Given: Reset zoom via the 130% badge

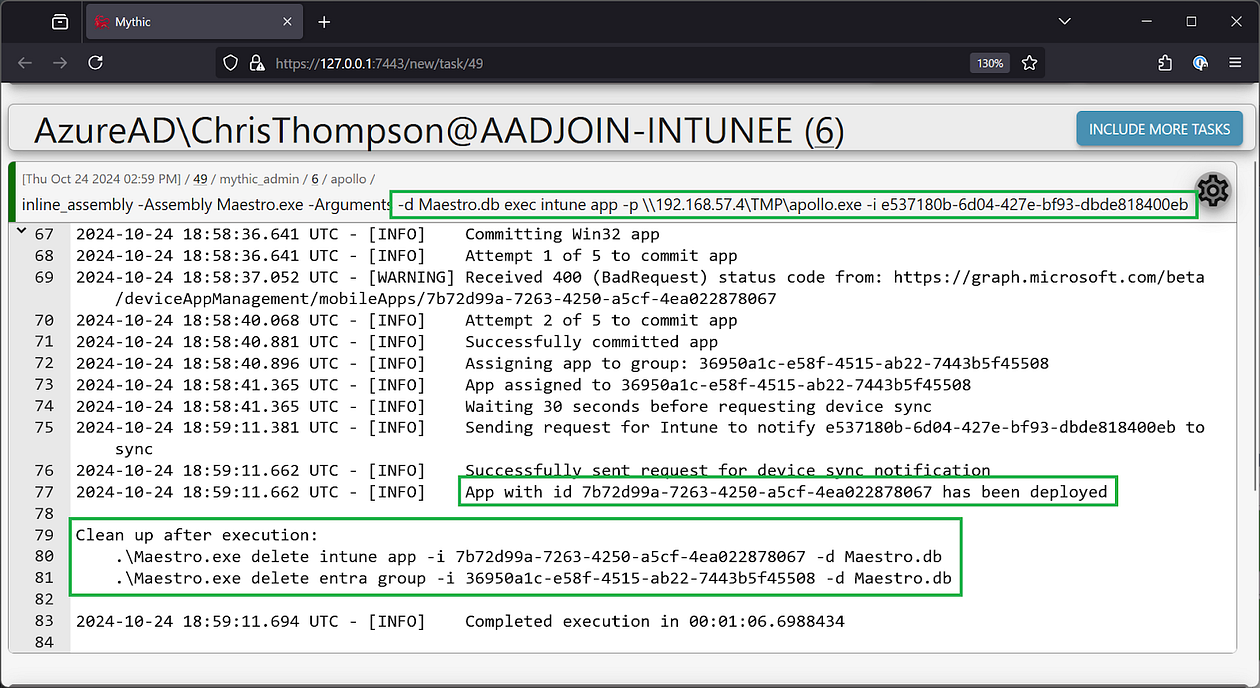Looking at the screenshot, I should point(990,63).
